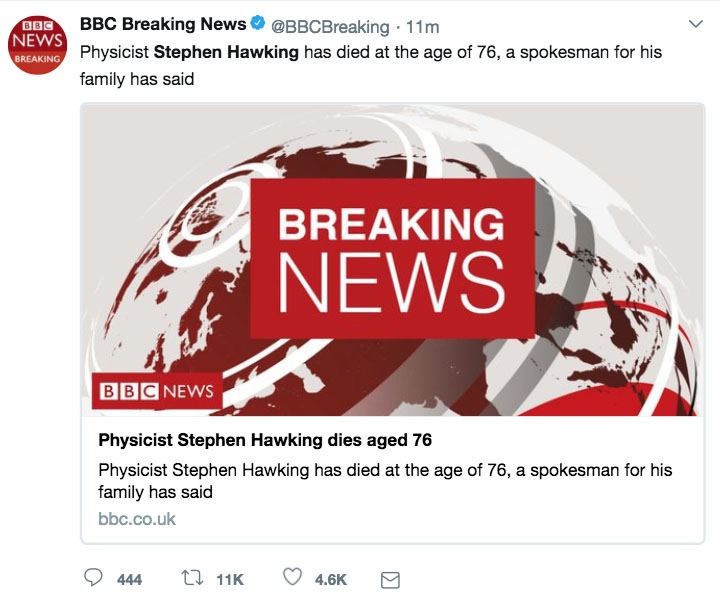Open headline "Physicist Stephen Hawking dies aged 76"
This screenshot has height=598, width=720.
click(x=264, y=440)
